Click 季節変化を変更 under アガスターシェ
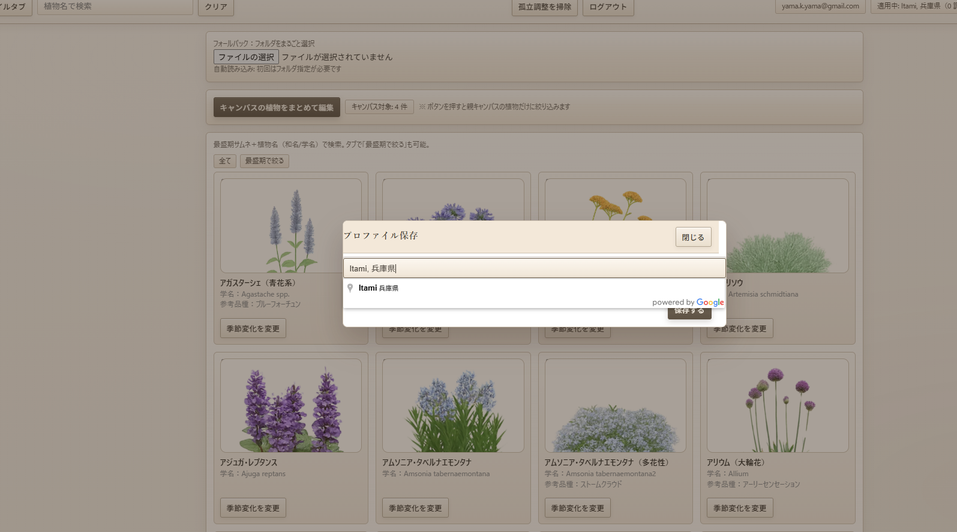 (x=253, y=328)
